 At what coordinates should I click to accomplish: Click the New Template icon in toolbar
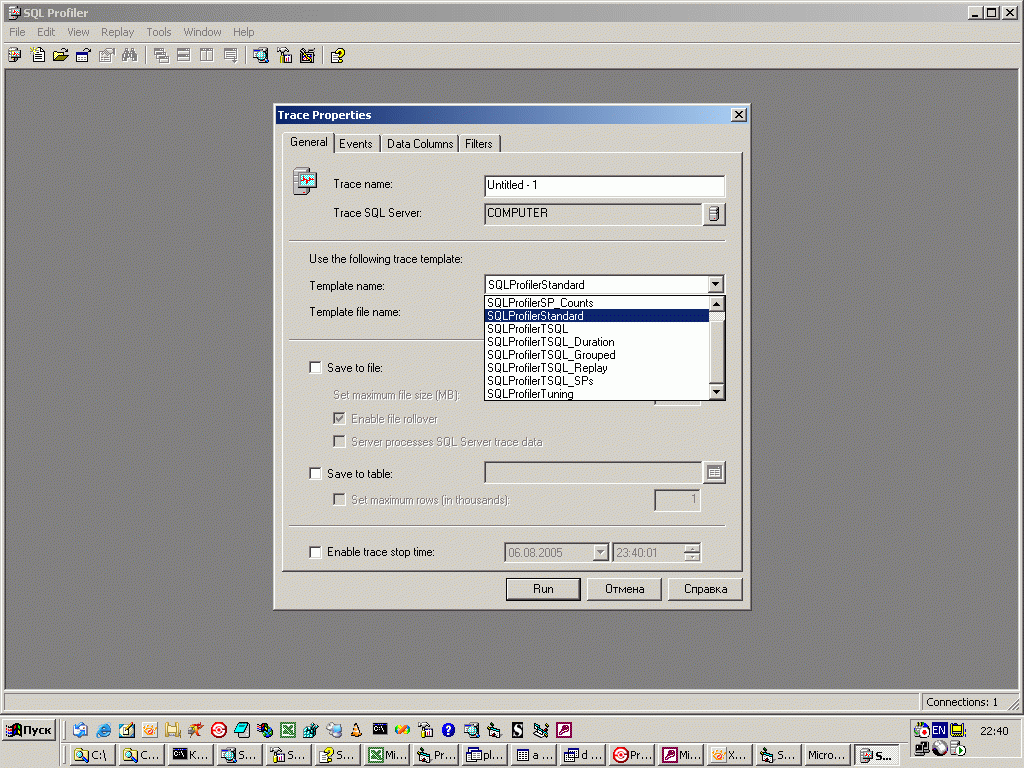38,56
